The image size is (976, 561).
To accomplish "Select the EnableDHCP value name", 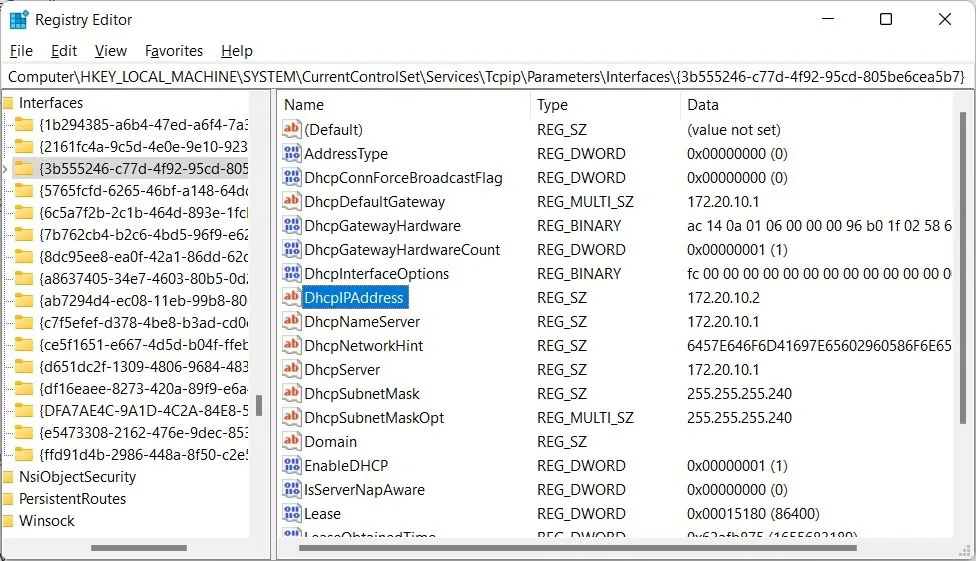I will [x=345, y=466].
